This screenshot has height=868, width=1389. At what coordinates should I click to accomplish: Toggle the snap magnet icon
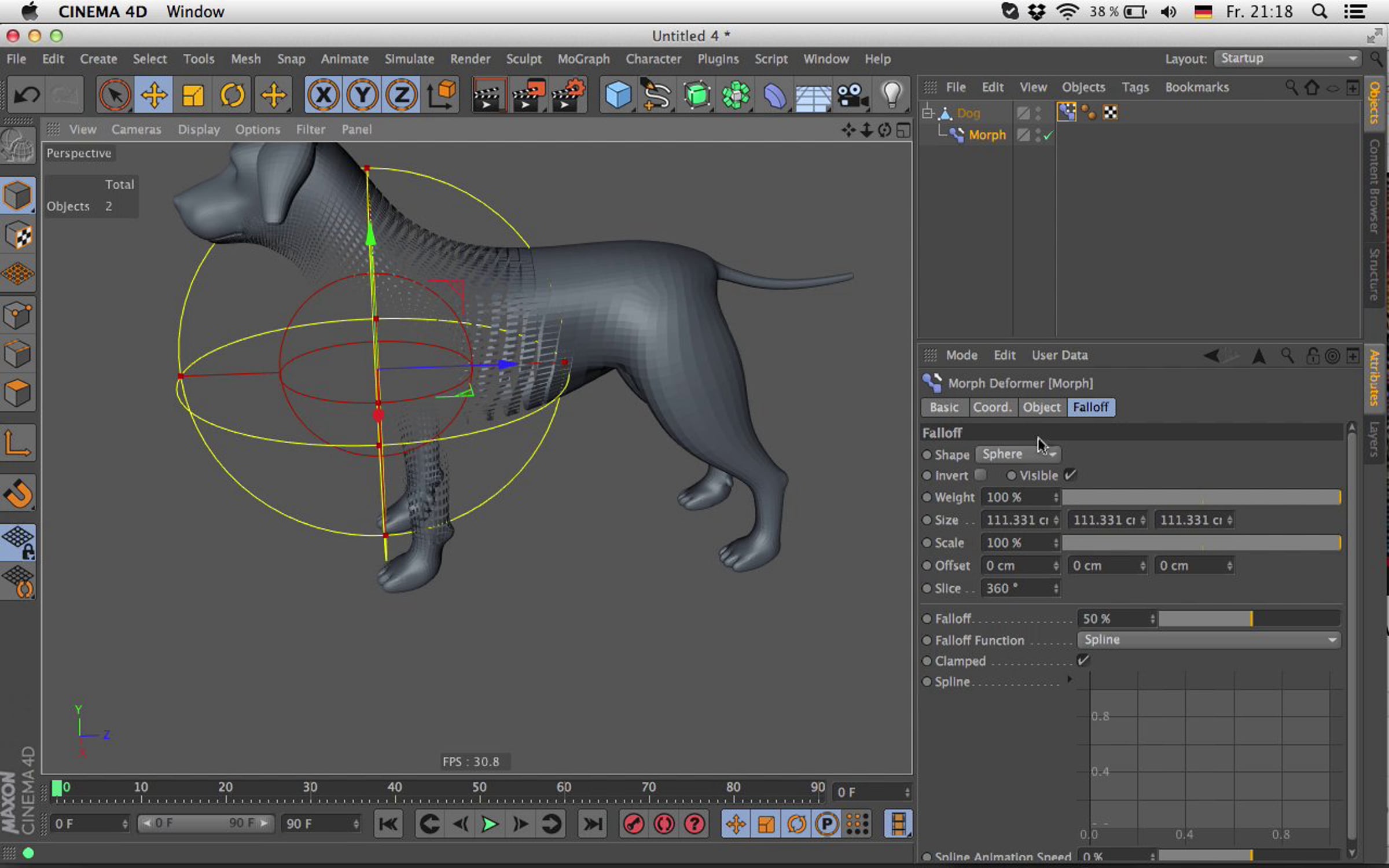pyautogui.click(x=18, y=495)
